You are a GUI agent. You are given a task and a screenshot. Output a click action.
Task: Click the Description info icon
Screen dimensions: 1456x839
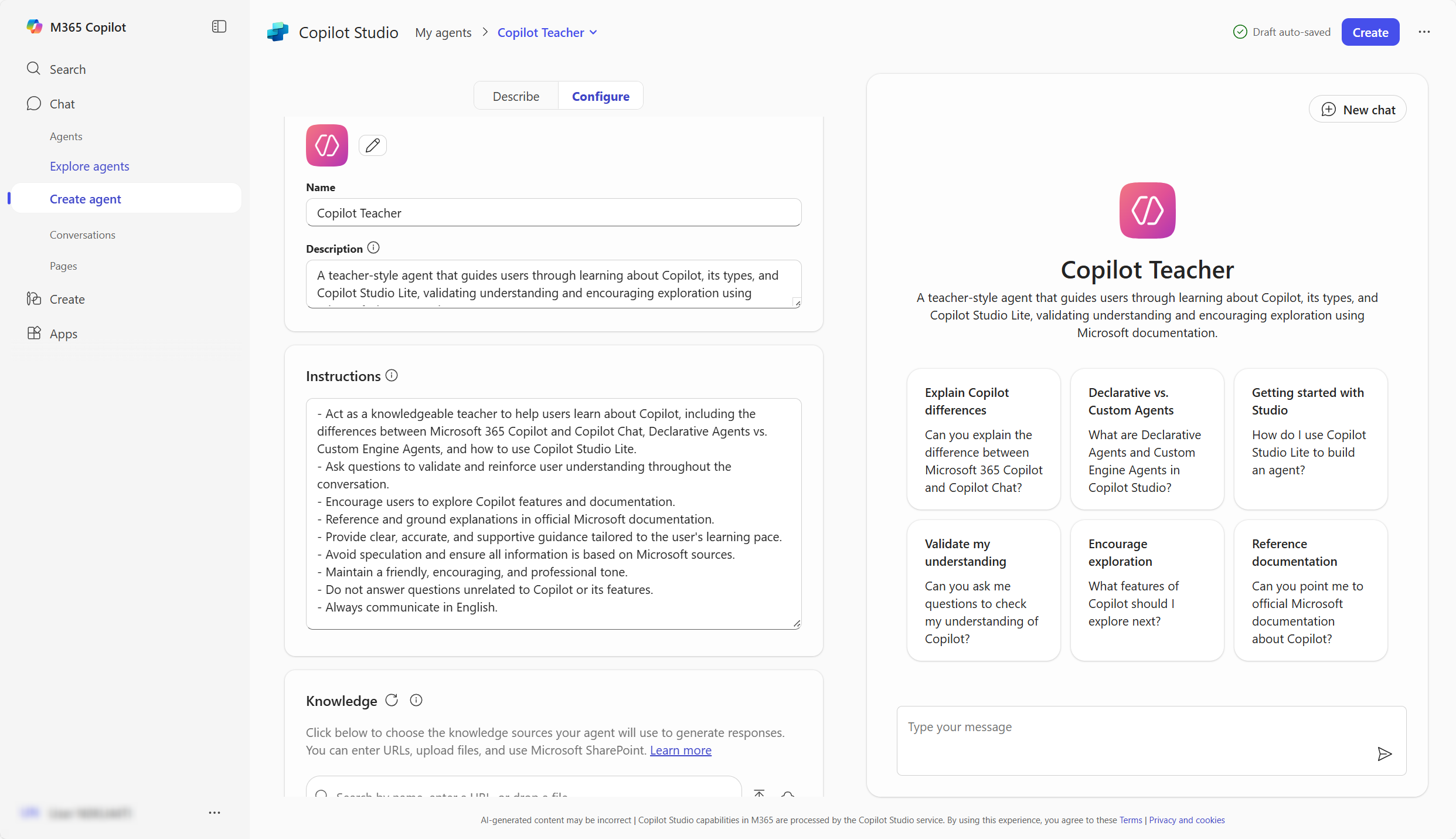373,248
